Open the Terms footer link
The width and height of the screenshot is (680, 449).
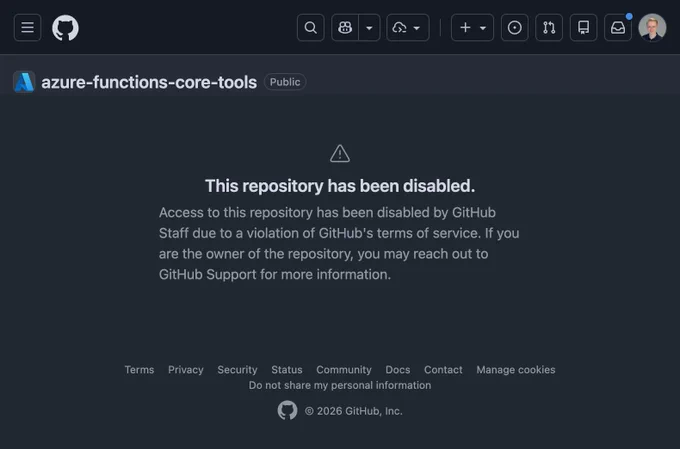[139, 370]
